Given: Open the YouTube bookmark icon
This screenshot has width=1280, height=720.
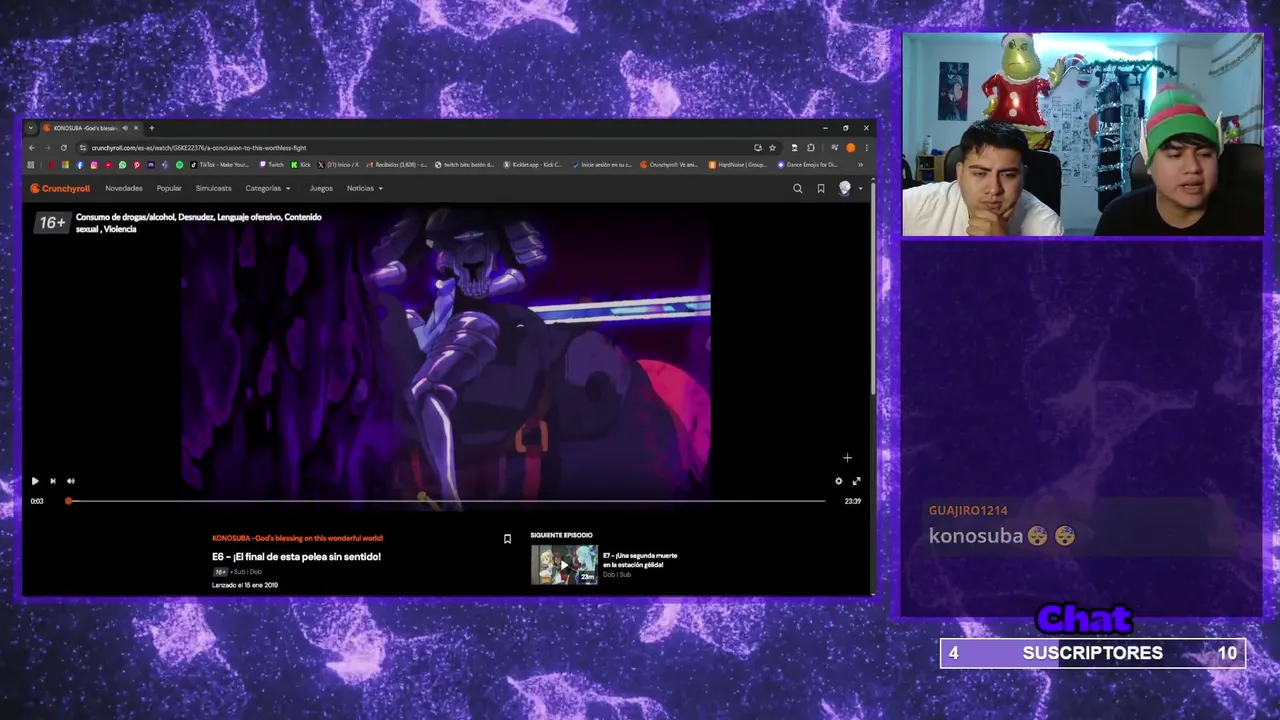Looking at the screenshot, I should 108,165.
